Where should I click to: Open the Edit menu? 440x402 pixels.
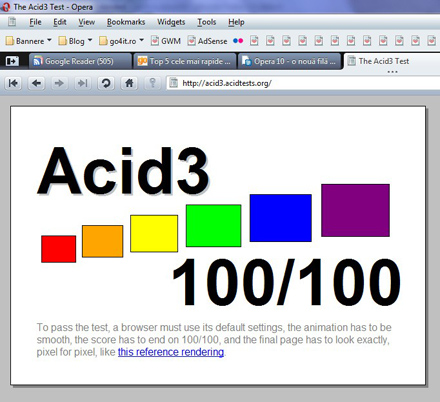[x=60, y=22]
